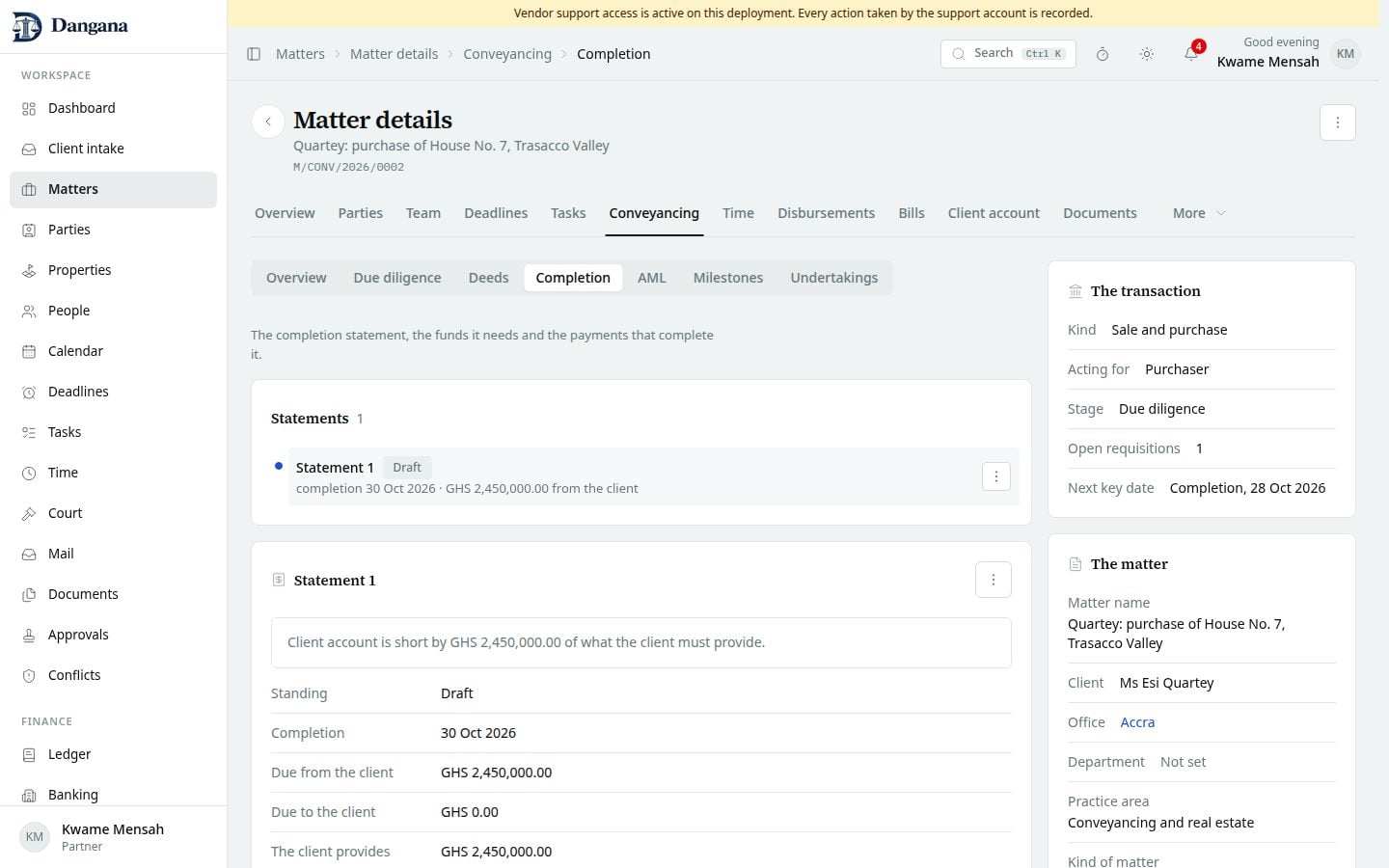The height and width of the screenshot is (868, 1389).
Task: Click the Dangana logo
Action: coord(70,26)
